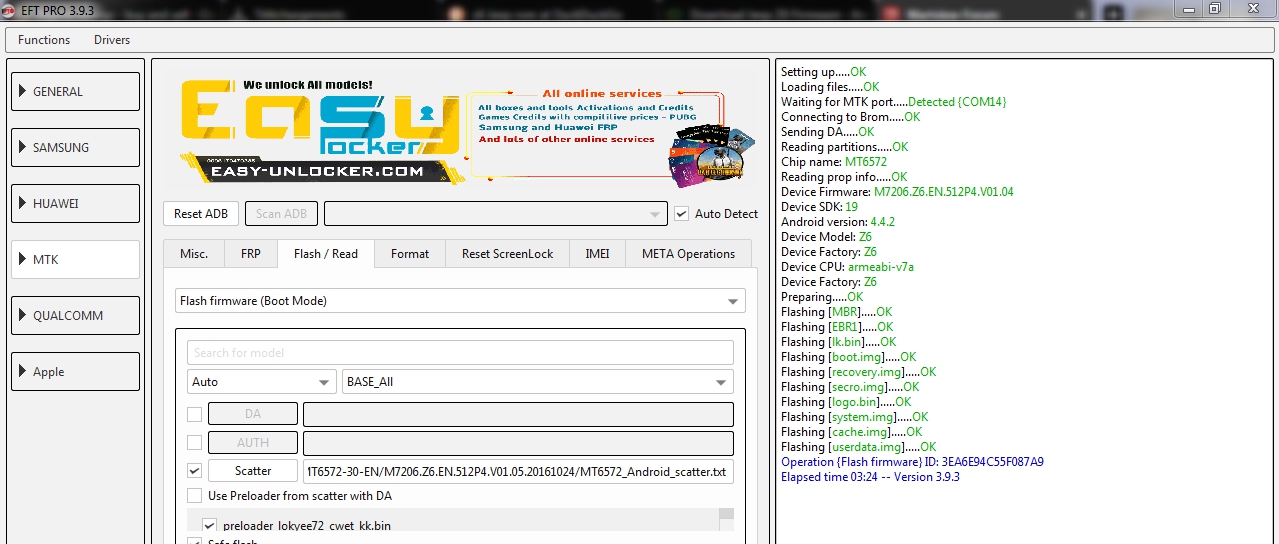Expand the GENERAL section

point(76,91)
